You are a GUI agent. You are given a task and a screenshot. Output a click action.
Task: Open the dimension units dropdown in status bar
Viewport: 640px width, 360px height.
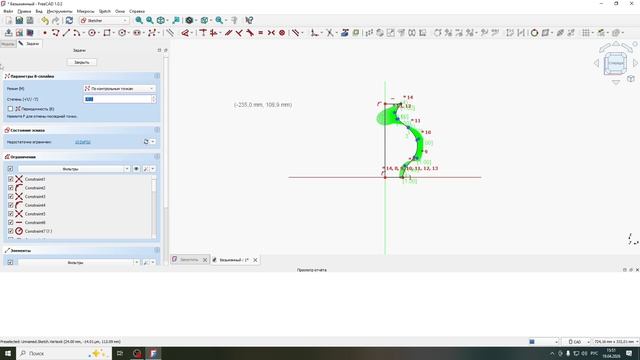pos(616,342)
